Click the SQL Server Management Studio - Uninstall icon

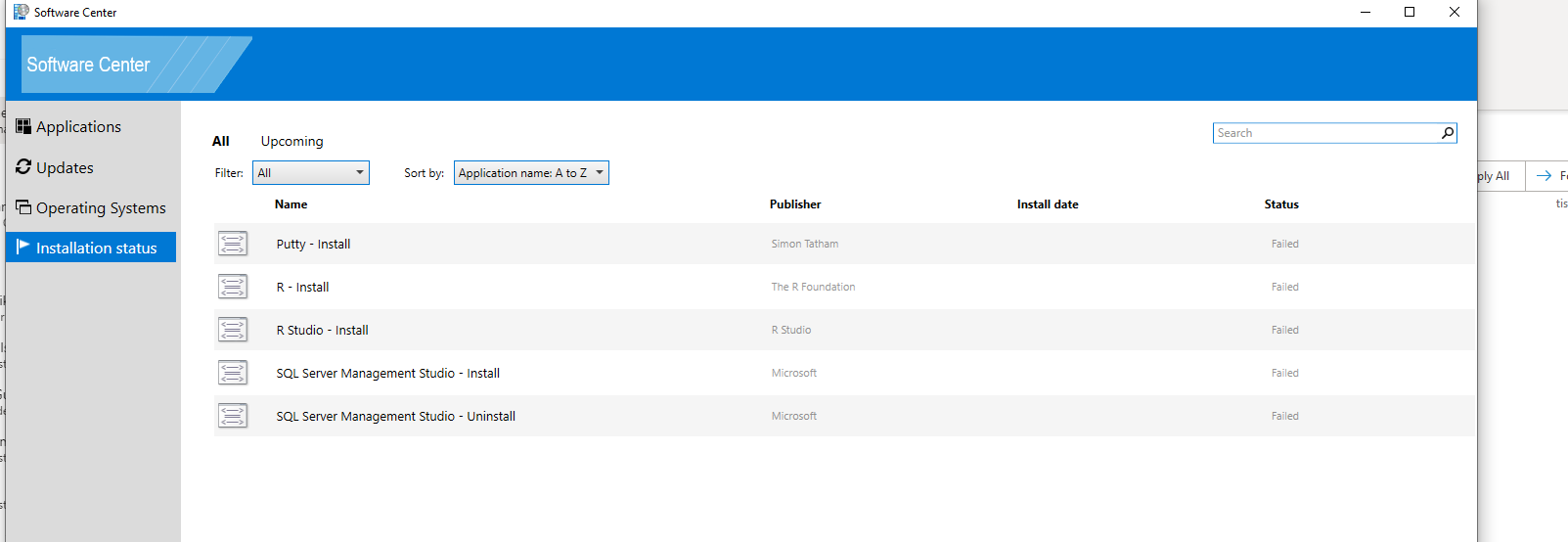(233, 416)
